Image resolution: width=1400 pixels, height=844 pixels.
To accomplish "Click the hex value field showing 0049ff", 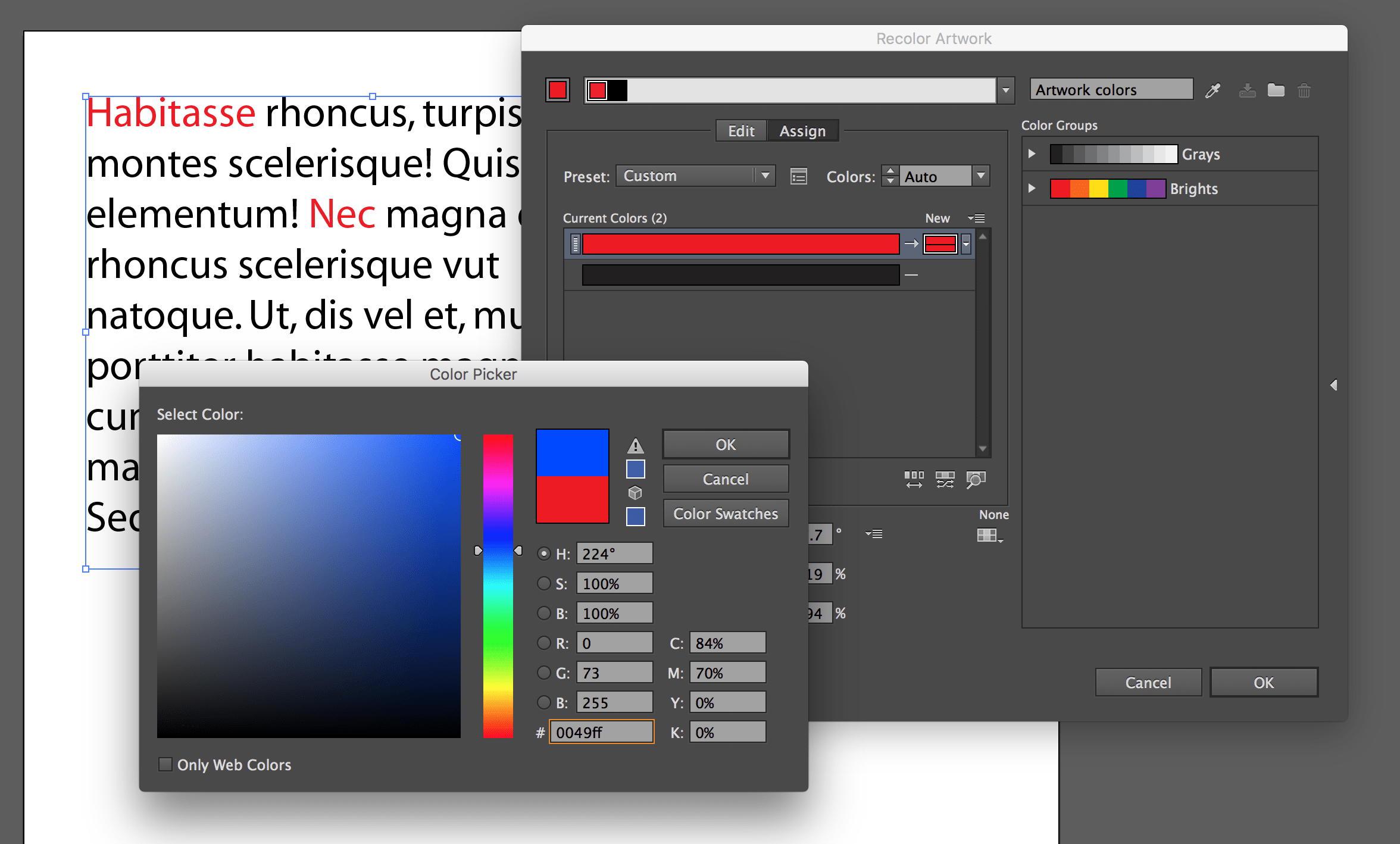I will tap(601, 732).
